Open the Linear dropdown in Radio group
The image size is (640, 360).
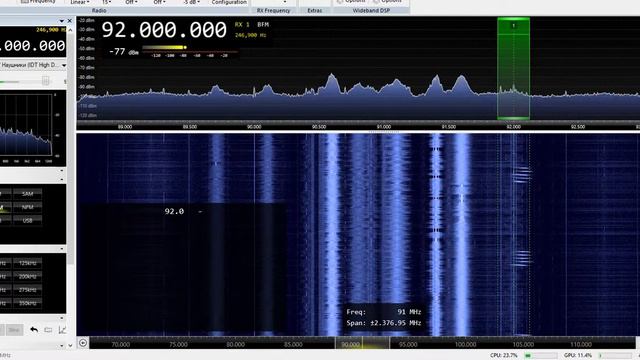tap(80, 2)
